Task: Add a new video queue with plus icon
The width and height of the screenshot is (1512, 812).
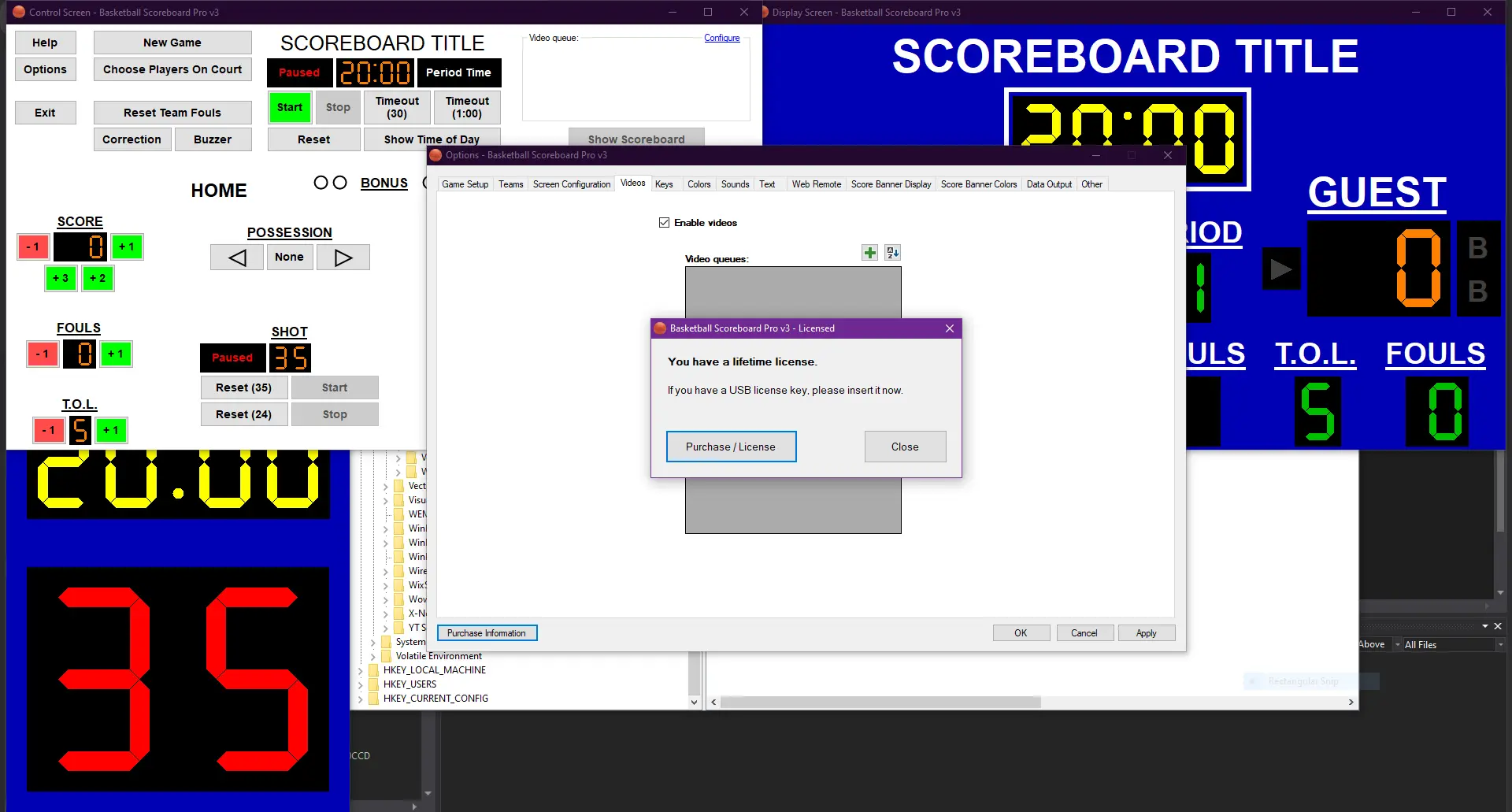Action: tap(869, 253)
